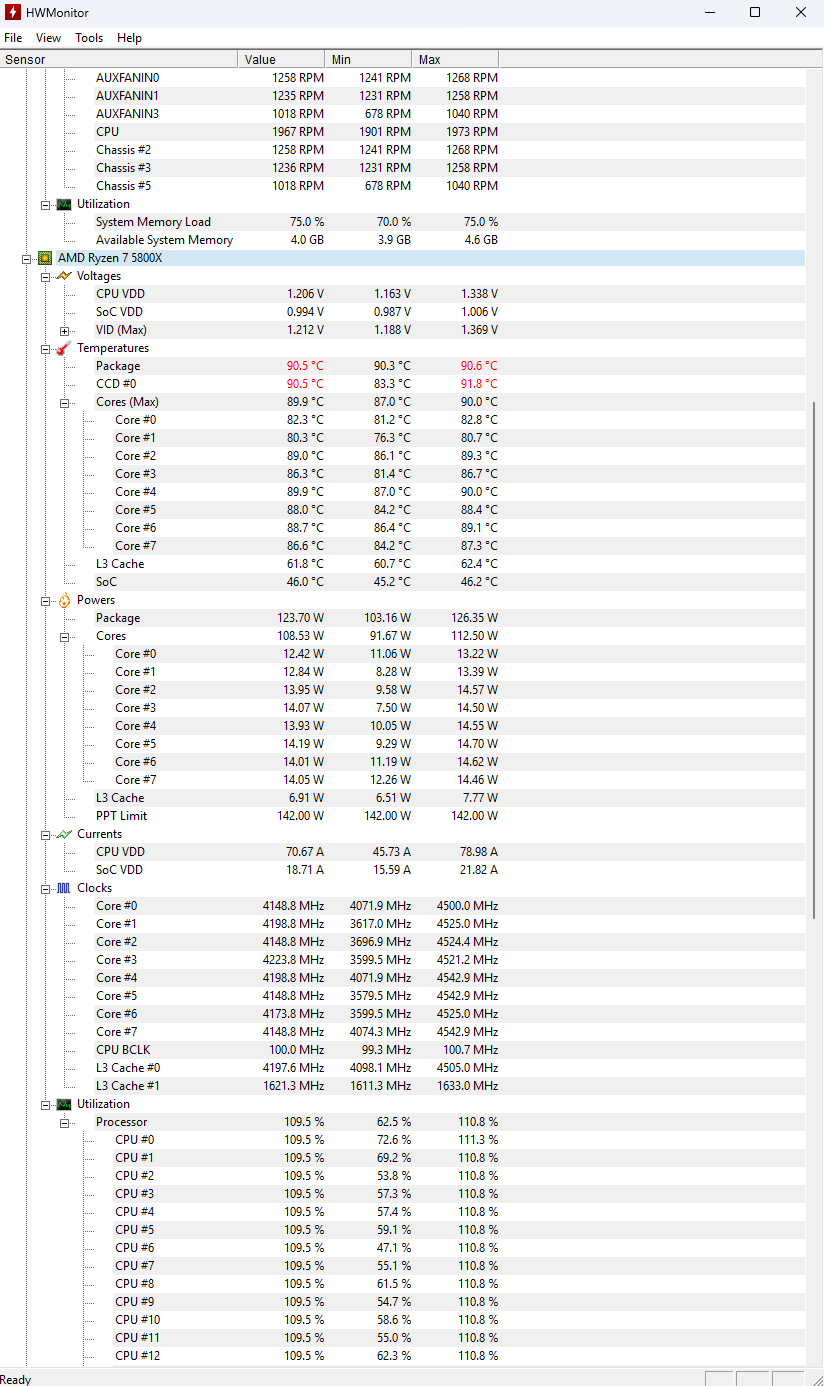Viewport: 824px width, 1386px height.
Task: Select the CPU VDD voltage row
Action: tap(402, 294)
